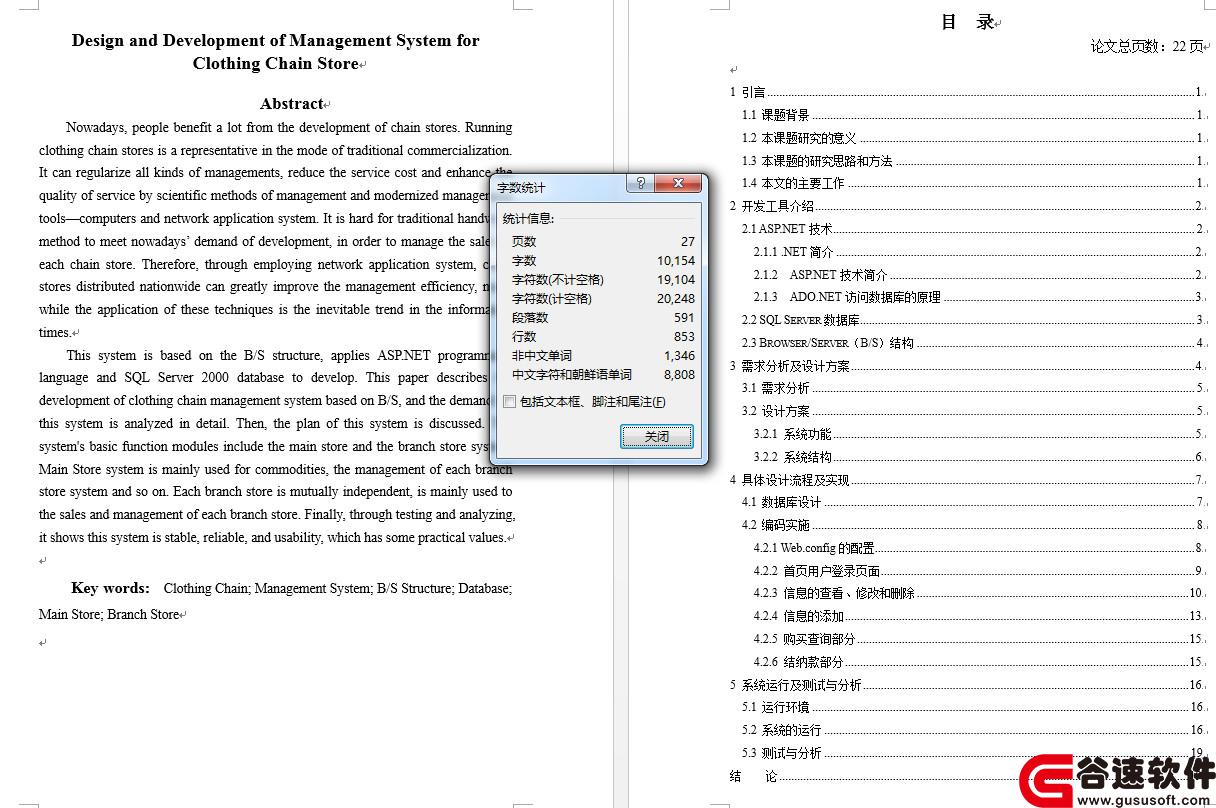1216x808 pixels.
Task: Click the 中文字符和朝鲜语单词 value 8,808
Action: pyautogui.click(x=679, y=374)
